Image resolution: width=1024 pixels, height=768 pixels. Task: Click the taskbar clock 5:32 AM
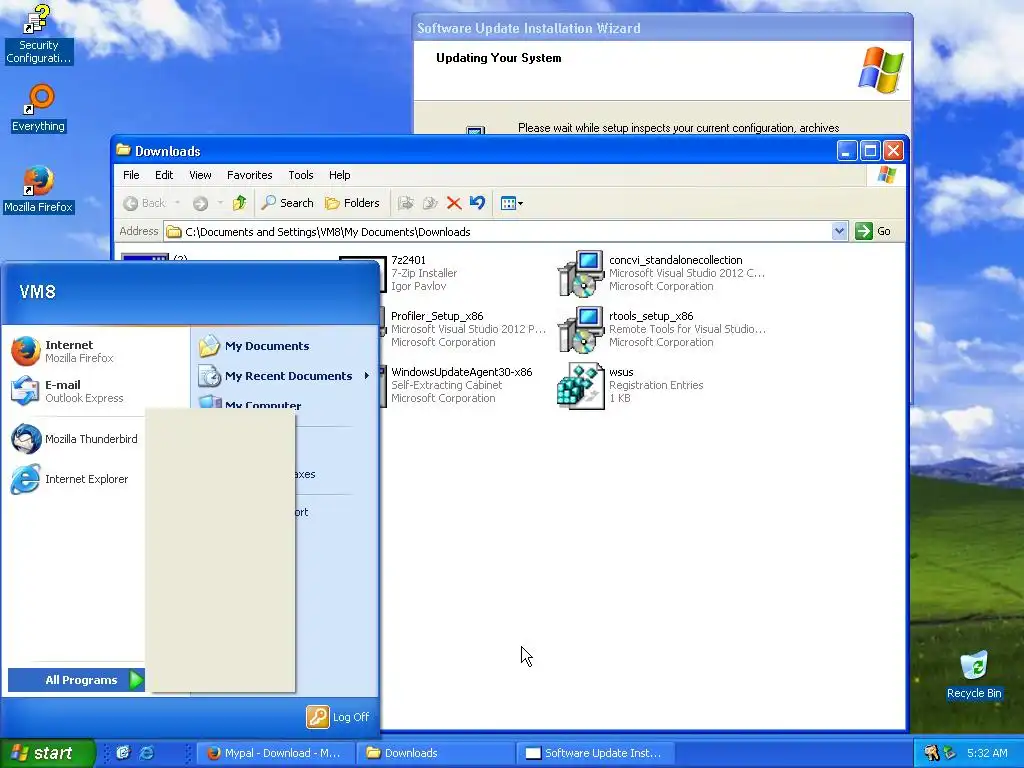tap(987, 753)
